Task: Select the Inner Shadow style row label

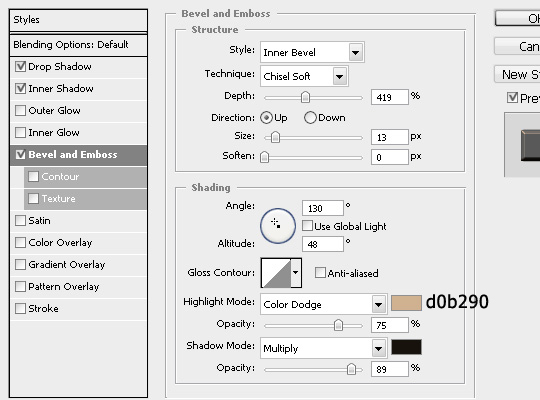Action: click(x=61, y=89)
